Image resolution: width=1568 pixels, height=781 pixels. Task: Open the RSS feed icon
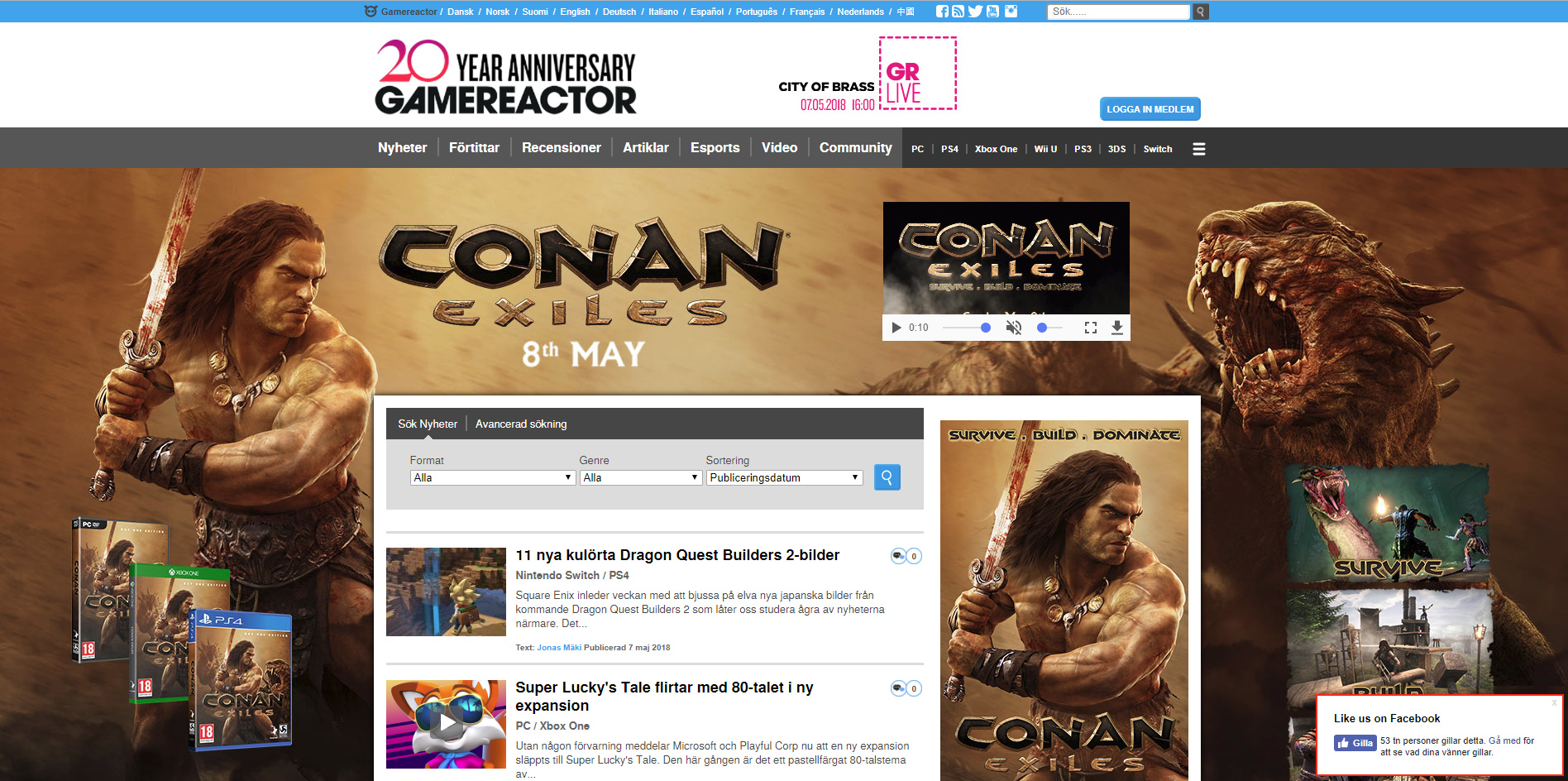(x=958, y=12)
